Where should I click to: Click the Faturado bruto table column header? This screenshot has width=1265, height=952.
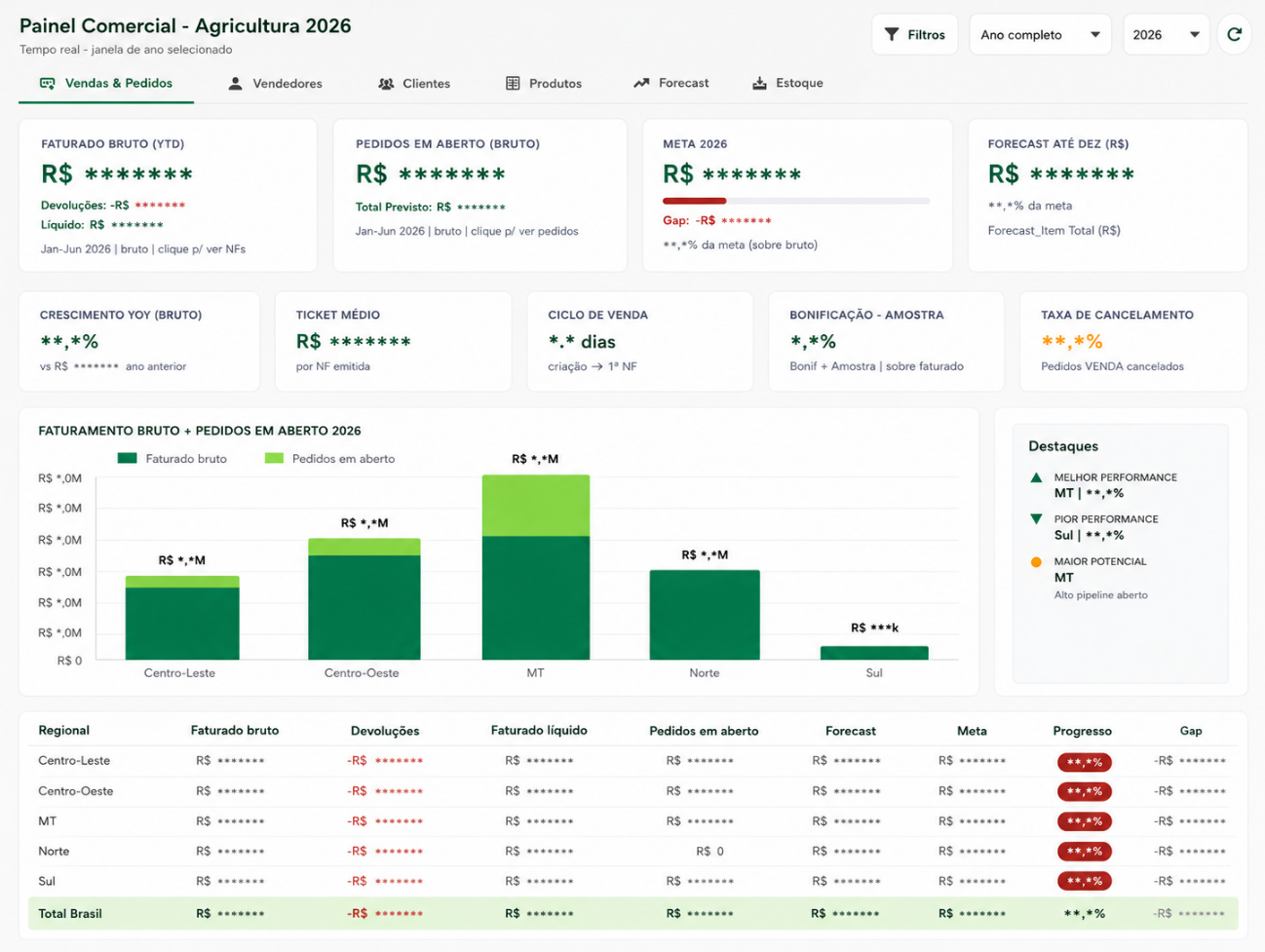(235, 730)
